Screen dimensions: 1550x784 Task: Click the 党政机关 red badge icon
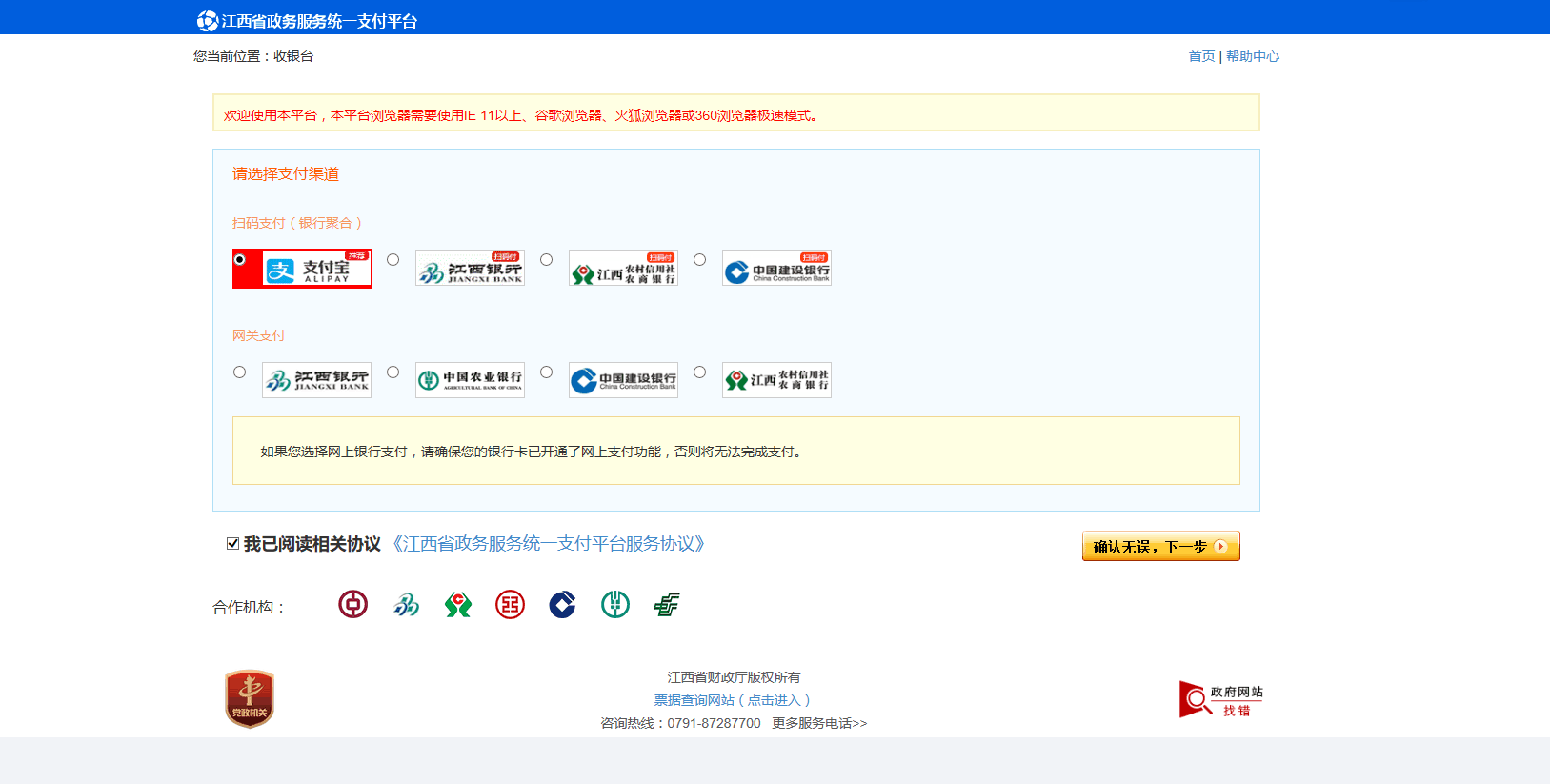[250, 699]
